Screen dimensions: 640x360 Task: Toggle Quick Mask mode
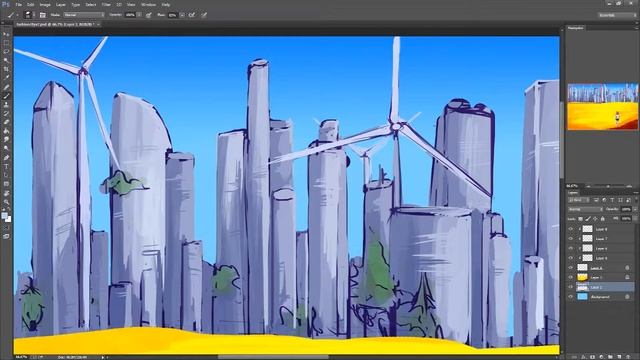6,228
